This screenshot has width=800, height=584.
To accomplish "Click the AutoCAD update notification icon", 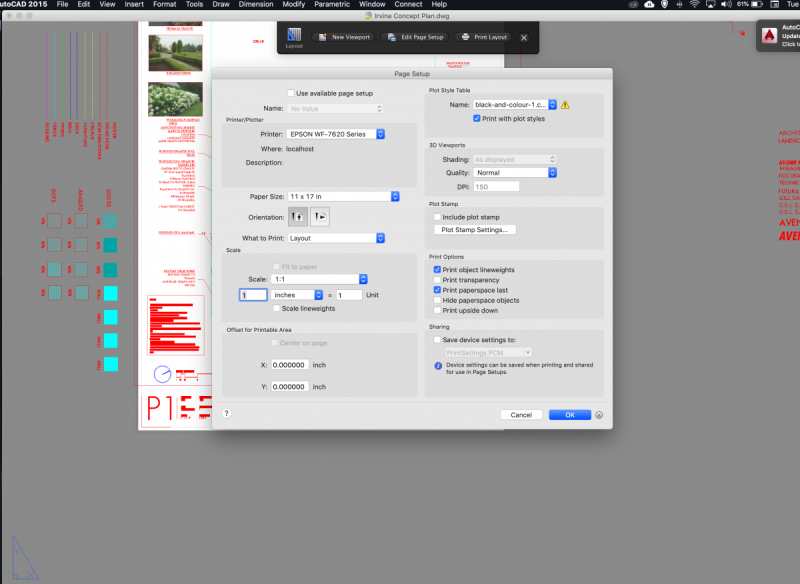I will pos(770,36).
